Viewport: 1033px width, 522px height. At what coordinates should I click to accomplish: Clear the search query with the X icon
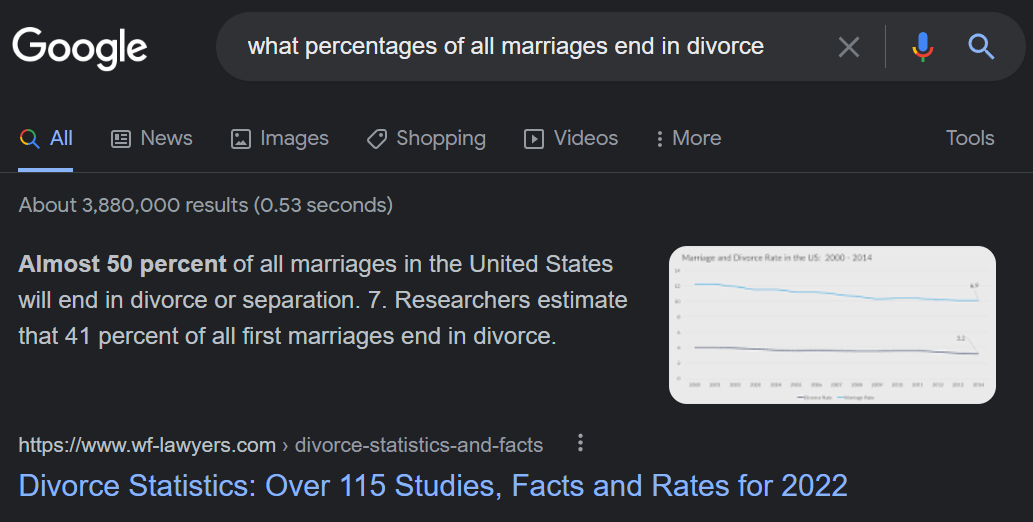(848, 46)
